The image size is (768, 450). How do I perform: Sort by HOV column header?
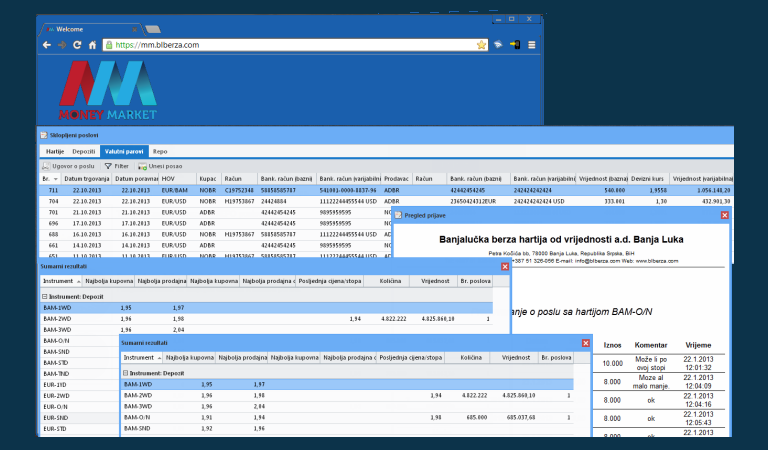[x=178, y=179]
